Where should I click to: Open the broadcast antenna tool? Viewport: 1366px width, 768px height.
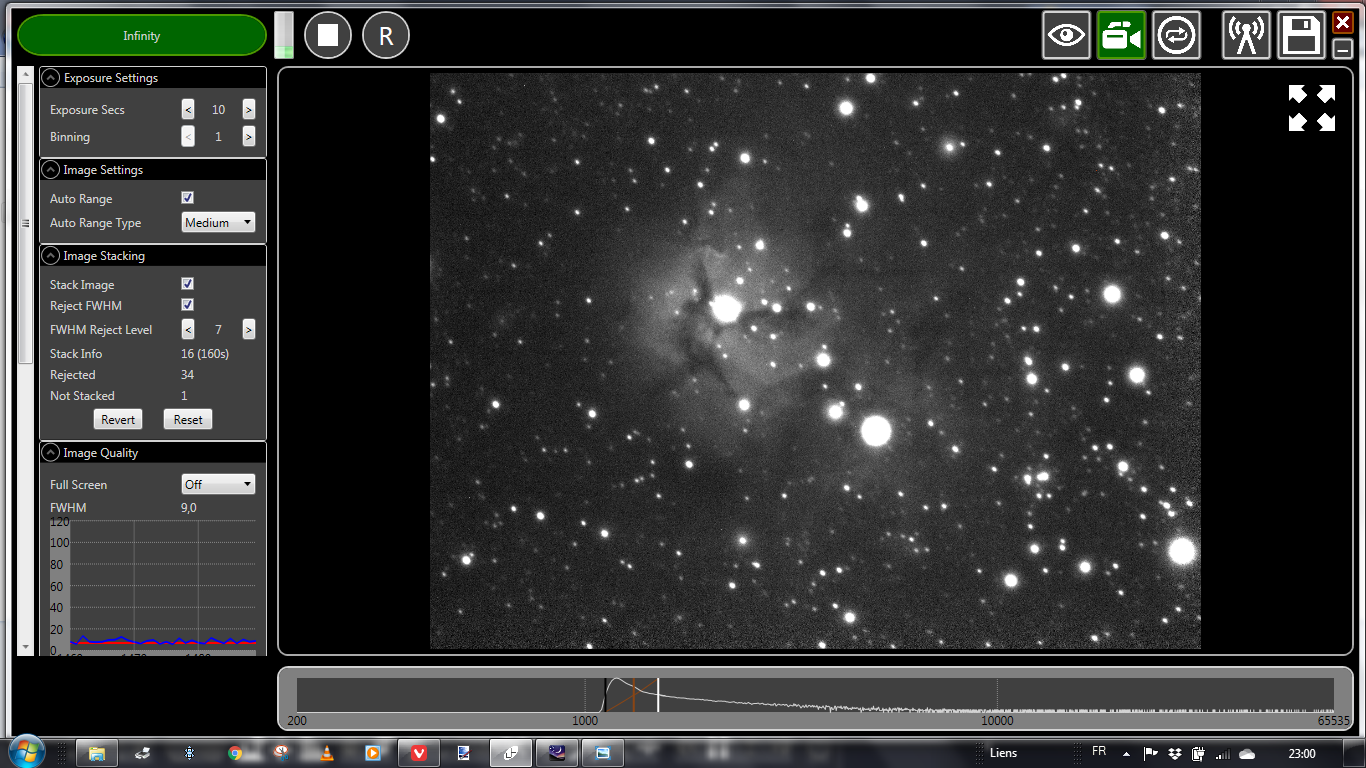click(1245, 34)
